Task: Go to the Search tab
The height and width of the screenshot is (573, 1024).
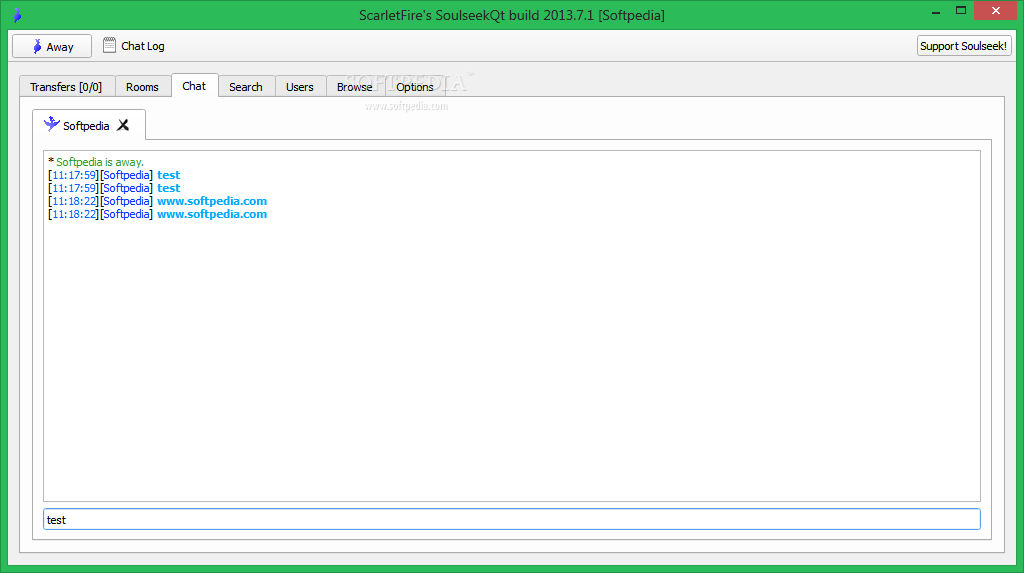Action: click(246, 87)
